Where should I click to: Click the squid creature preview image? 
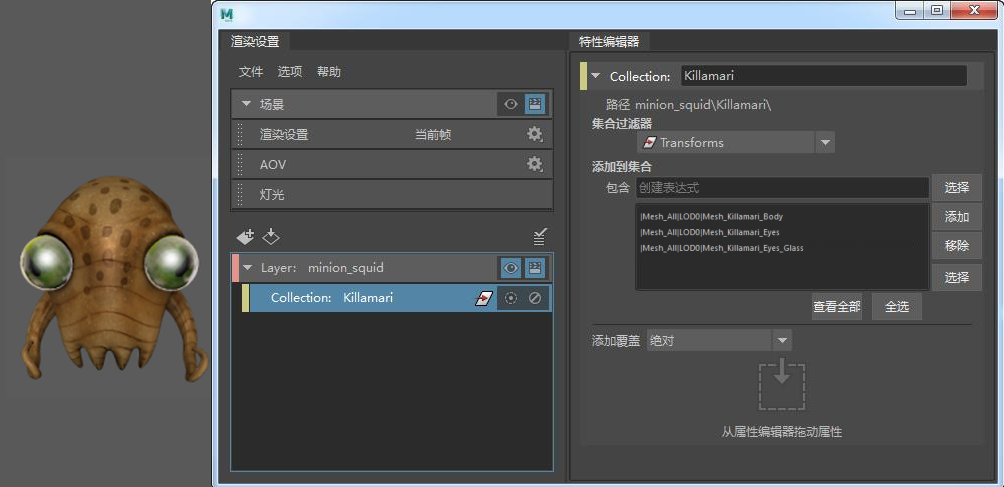tap(113, 279)
